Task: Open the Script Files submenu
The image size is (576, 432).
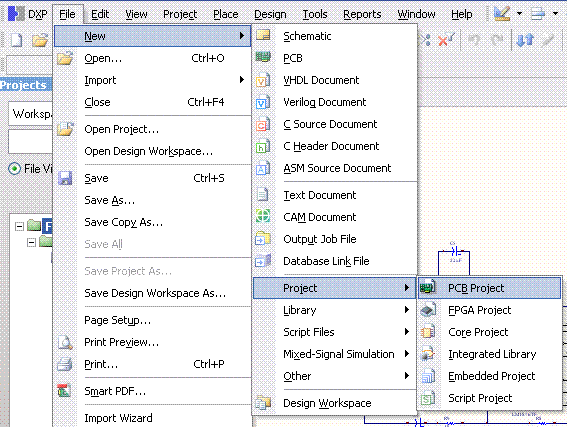Action: [x=335, y=332]
